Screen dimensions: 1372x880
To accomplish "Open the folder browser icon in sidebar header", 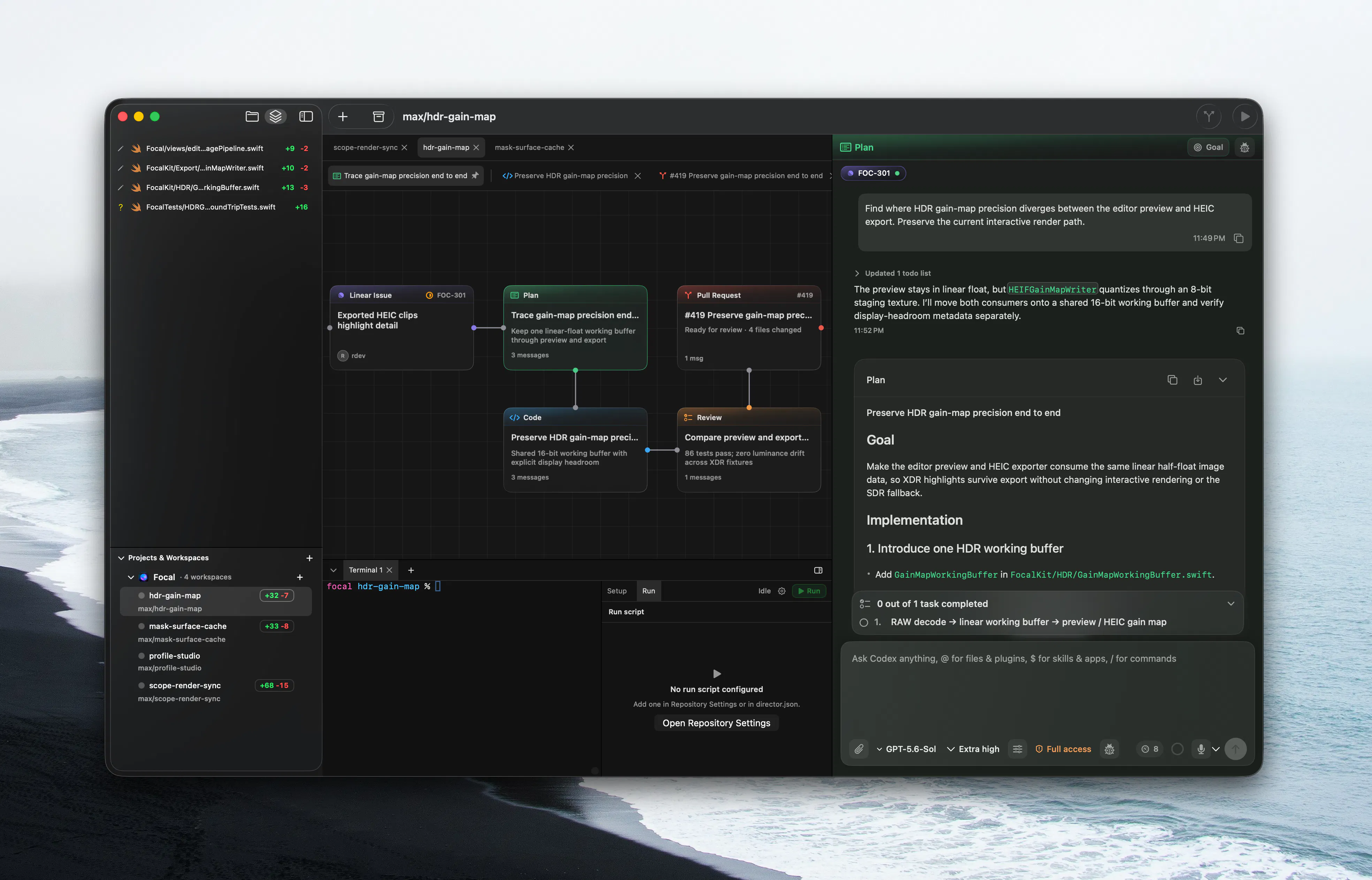I will [x=252, y=116].
